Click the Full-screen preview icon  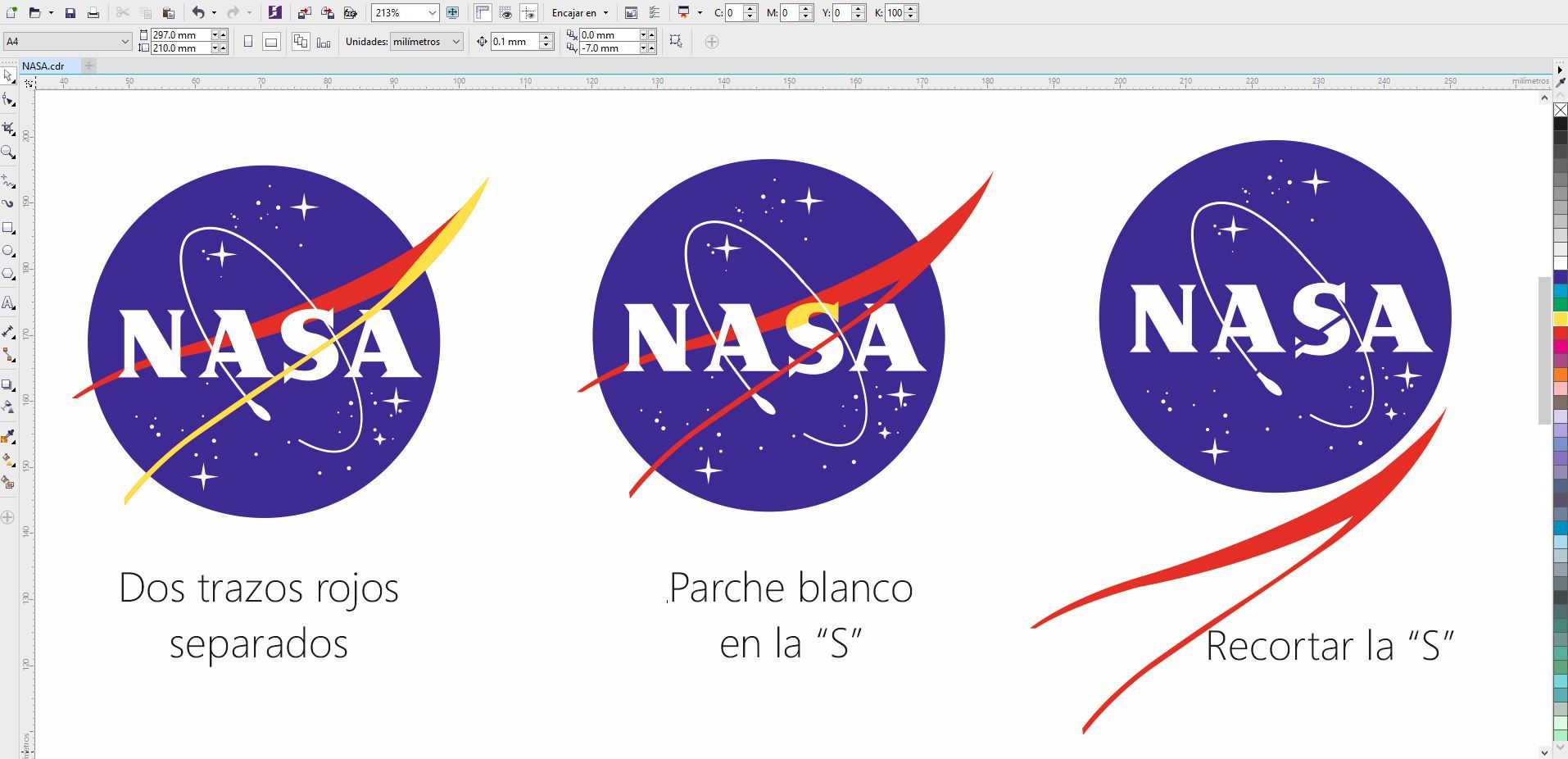pyautogui.click(x=452, y=12)
